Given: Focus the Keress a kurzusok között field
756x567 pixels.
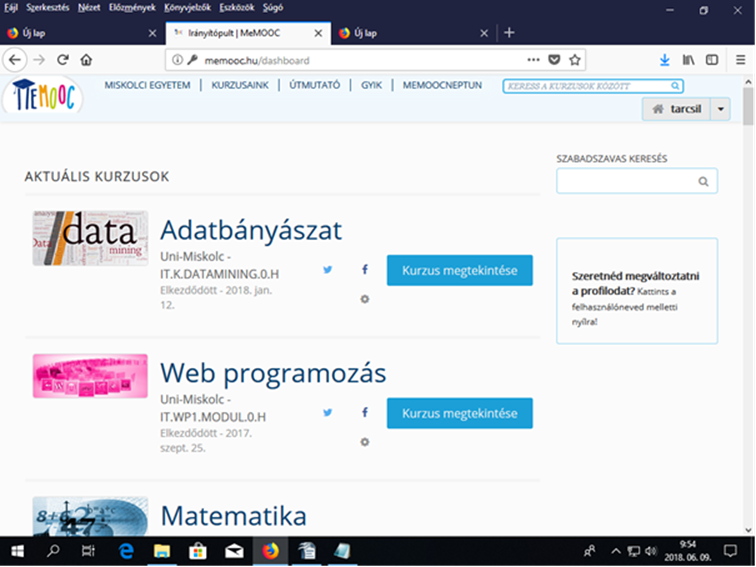Looking at the screenshot, I should tap(593, 86).
